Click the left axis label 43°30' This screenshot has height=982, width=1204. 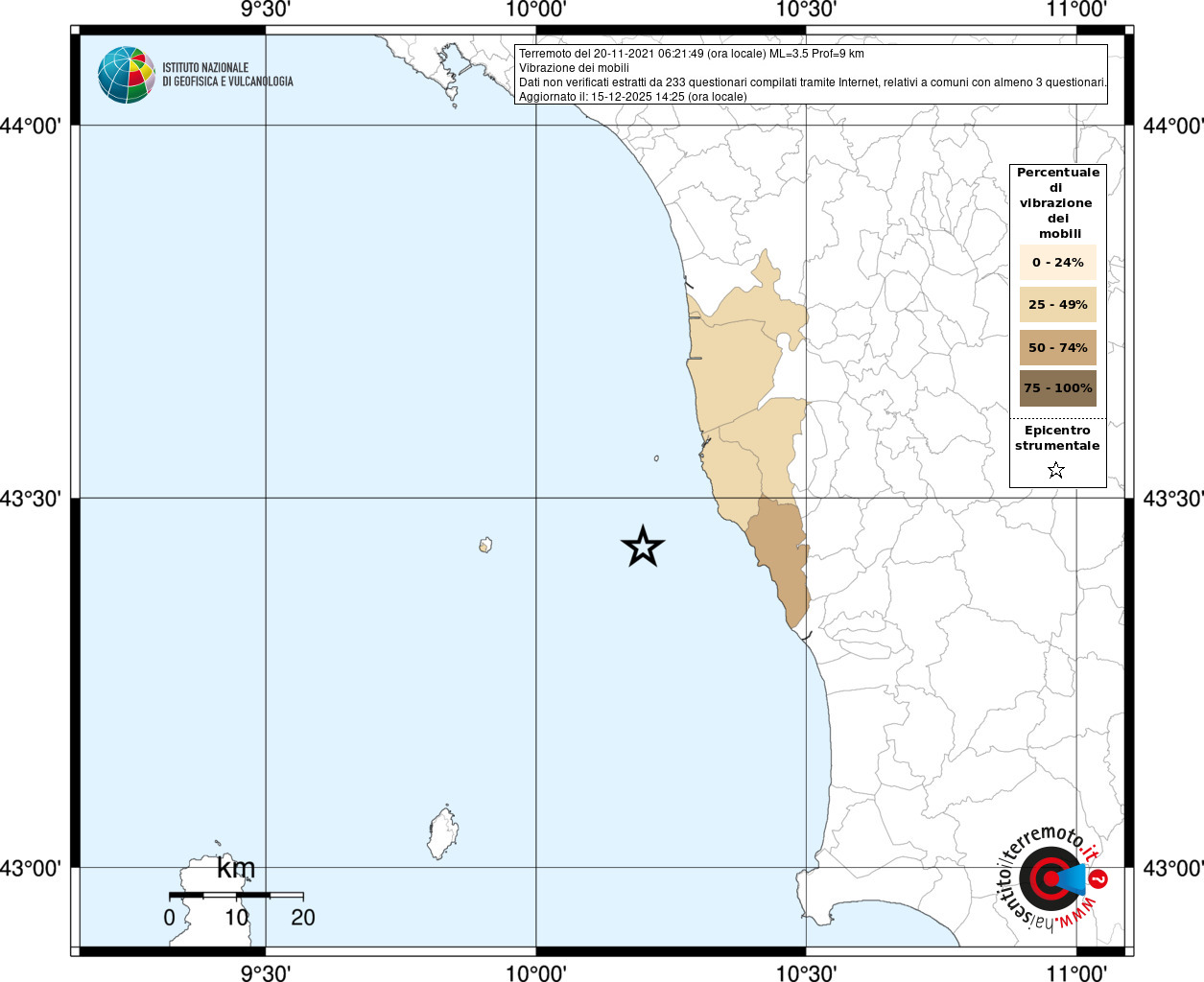pos(31,499)
